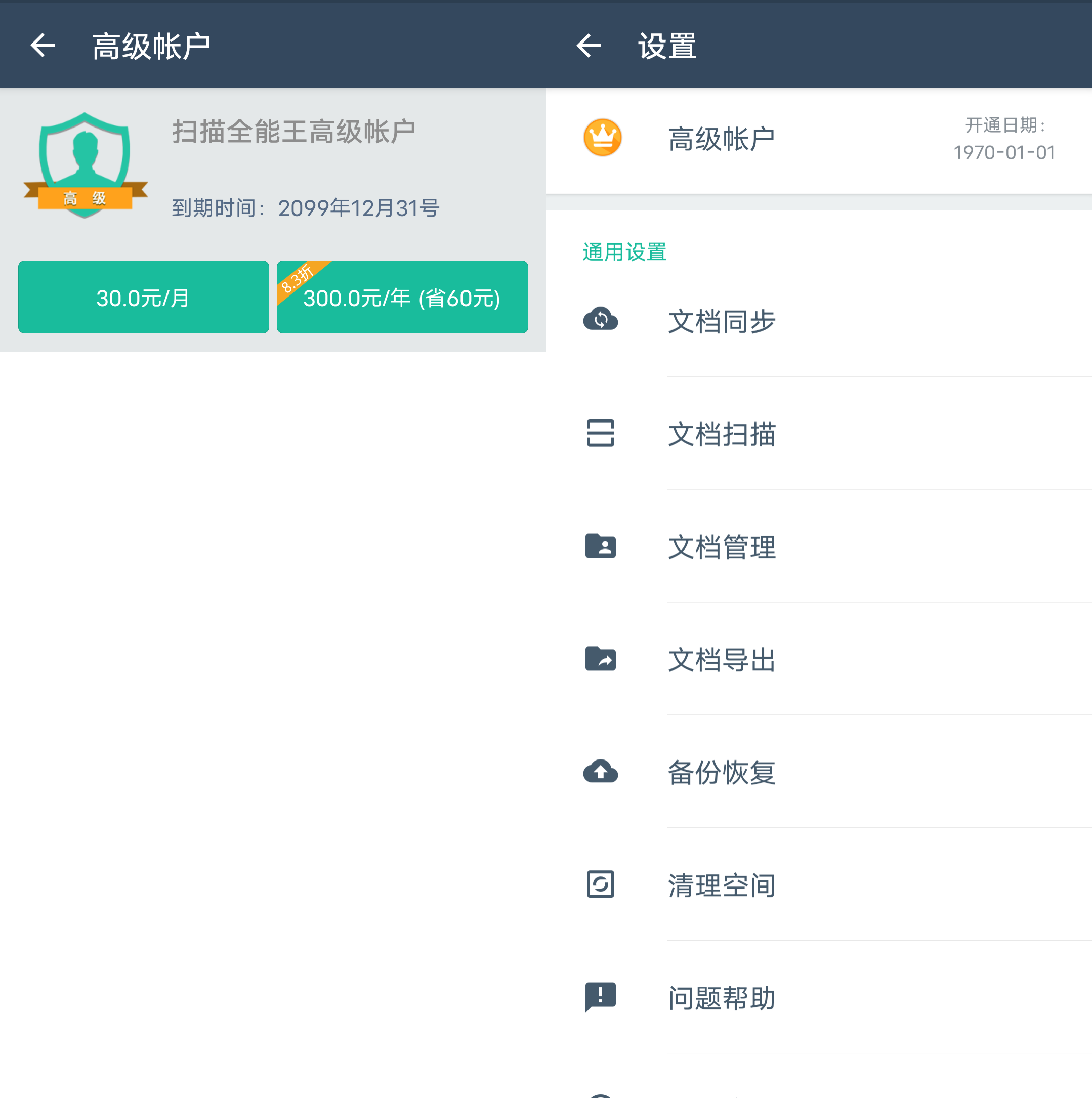
Task: Choose the 300.0元/年 yearly plan
Action: pos(402,297)
